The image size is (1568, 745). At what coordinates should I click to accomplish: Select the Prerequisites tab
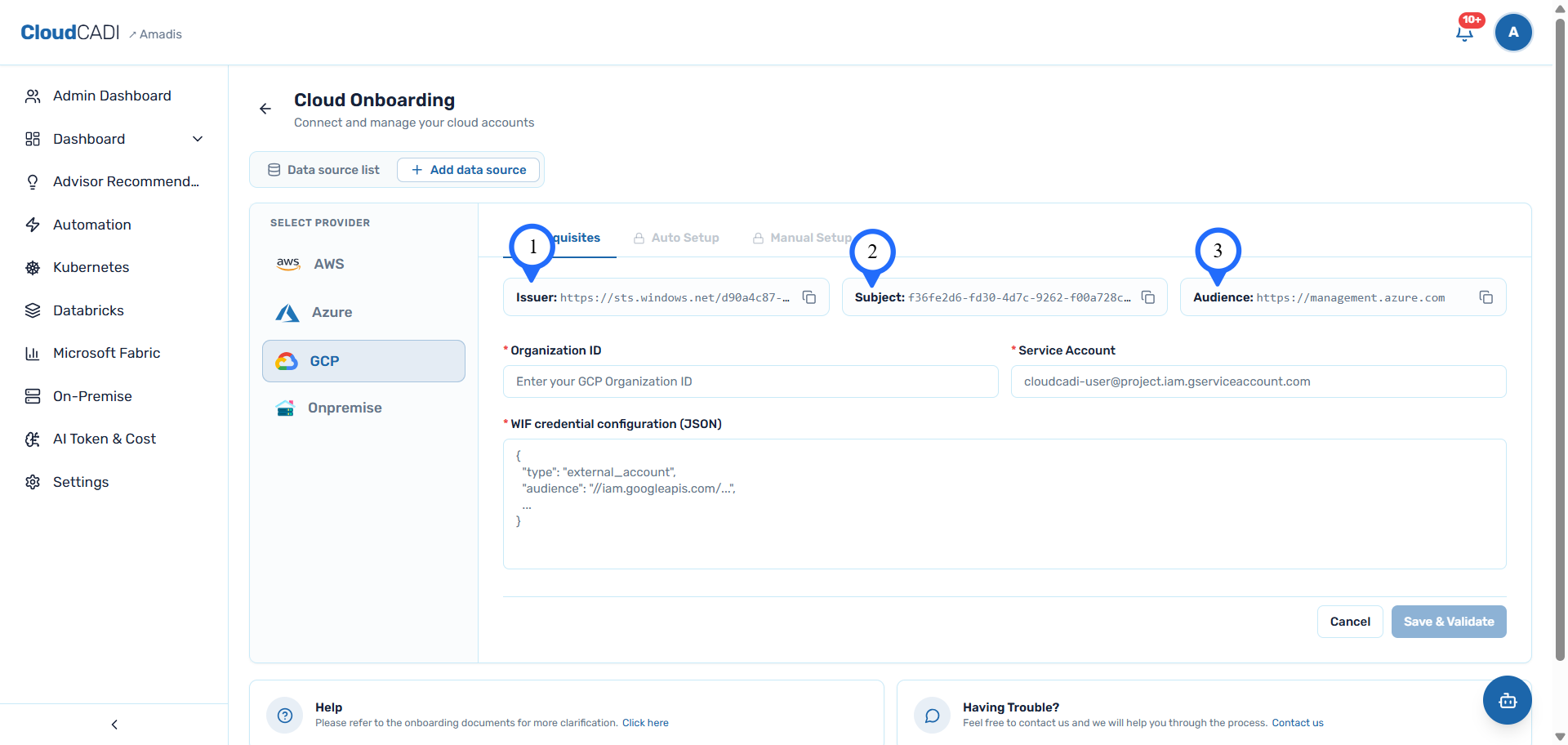point(559,238)
